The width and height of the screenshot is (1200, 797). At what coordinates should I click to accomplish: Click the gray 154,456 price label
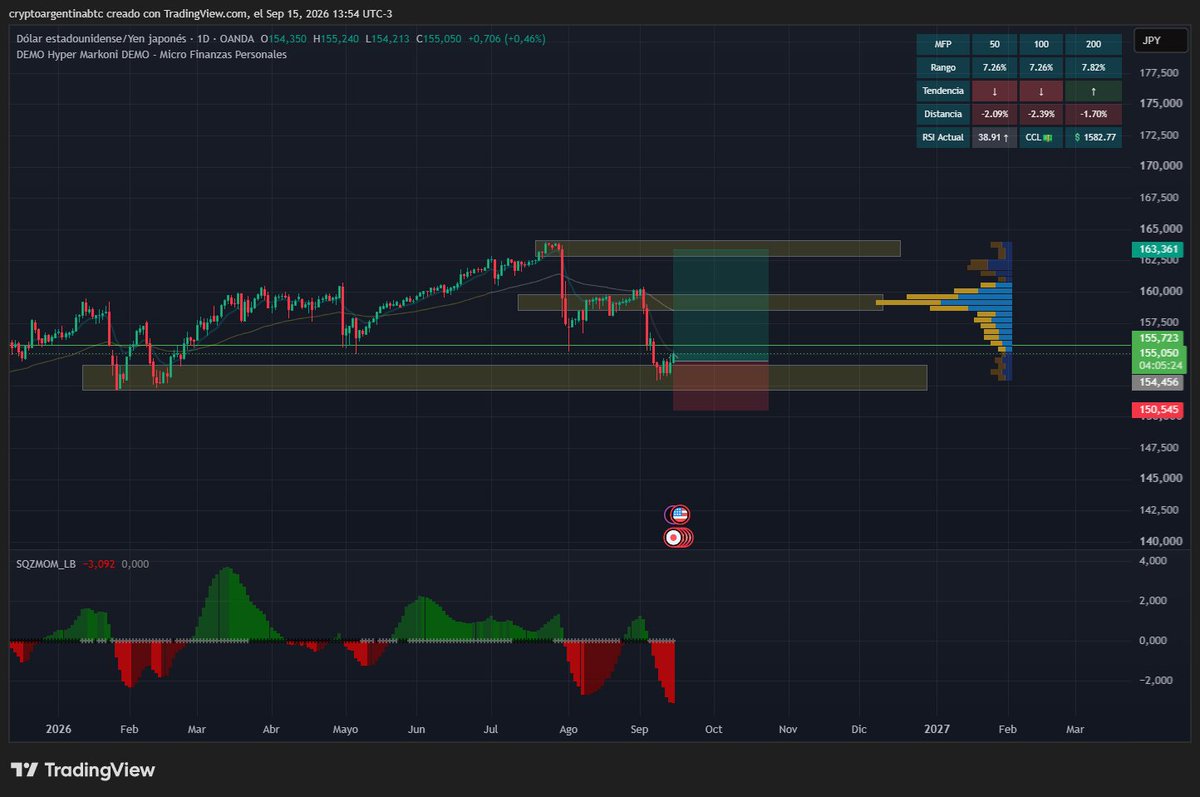tap(1157, 382)
